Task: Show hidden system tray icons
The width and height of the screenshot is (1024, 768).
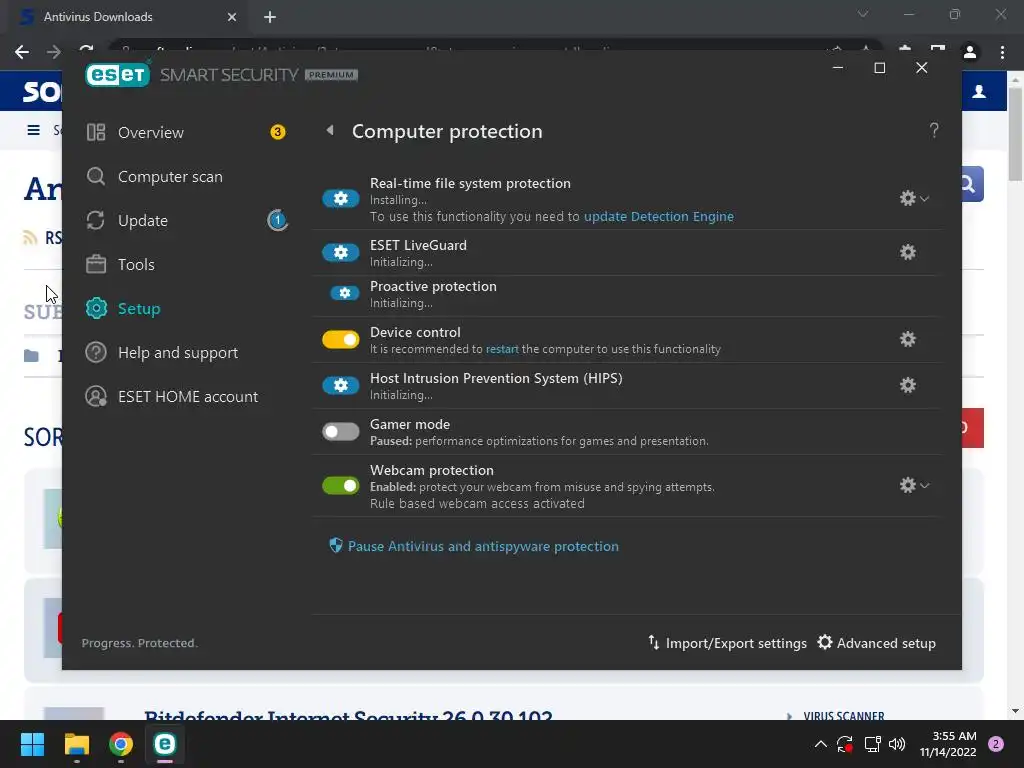Action: click(821, 744)
